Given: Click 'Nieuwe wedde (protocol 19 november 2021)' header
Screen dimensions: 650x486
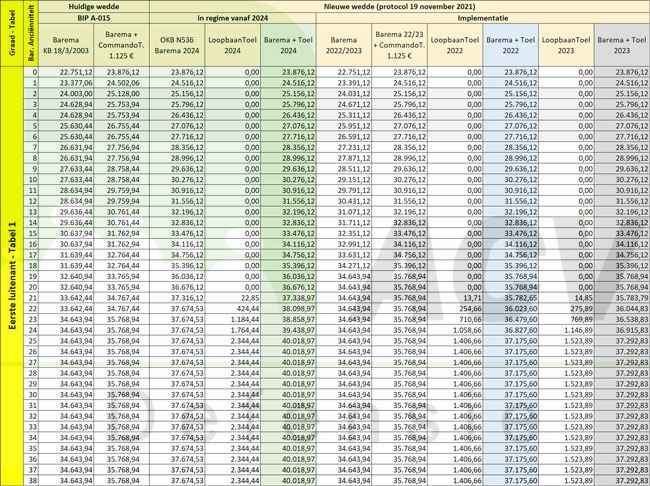Looking at the screenshot, I should click(400, 6).
